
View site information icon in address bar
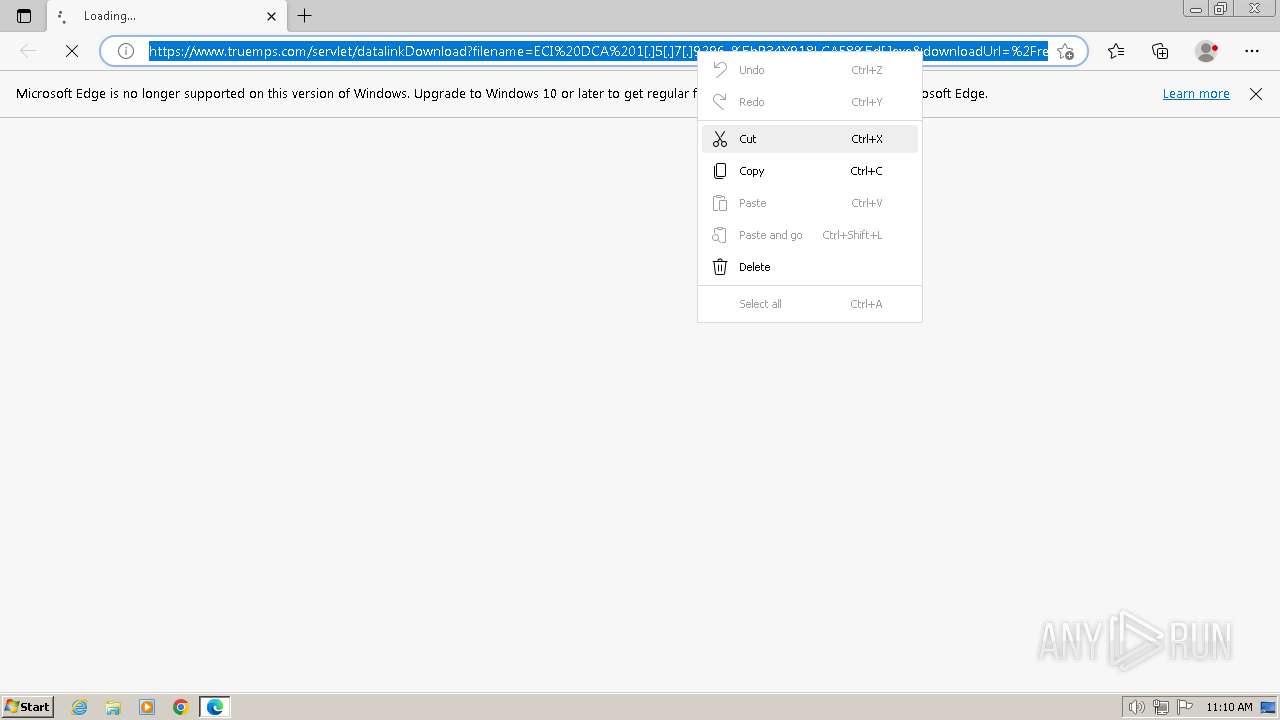point(126,51)
